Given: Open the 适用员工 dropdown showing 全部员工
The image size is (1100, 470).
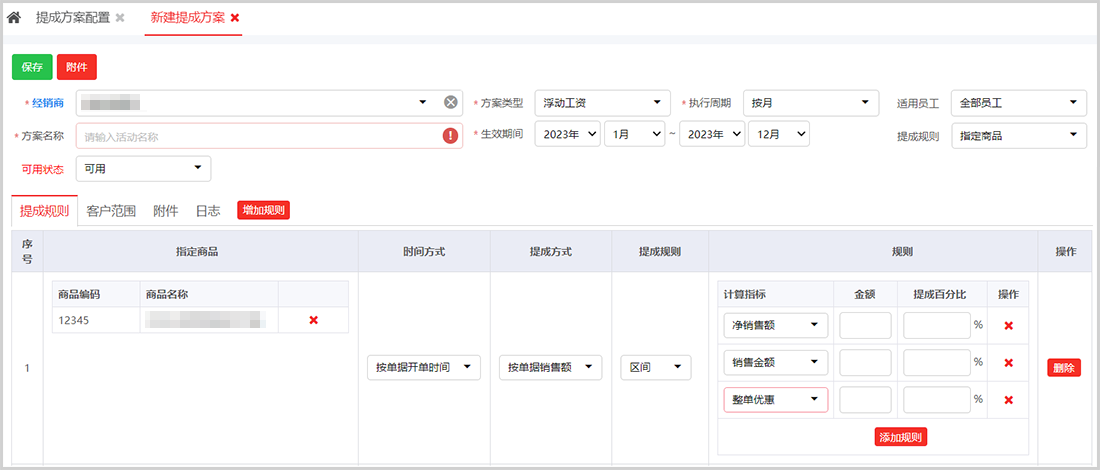Looking at the screenshot, I should tap(1018, 103).
